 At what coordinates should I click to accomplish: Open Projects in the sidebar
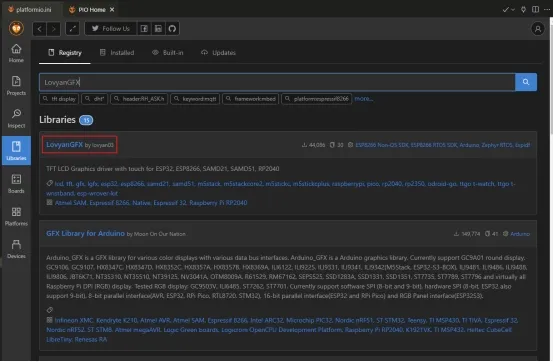tap(16, 86)
